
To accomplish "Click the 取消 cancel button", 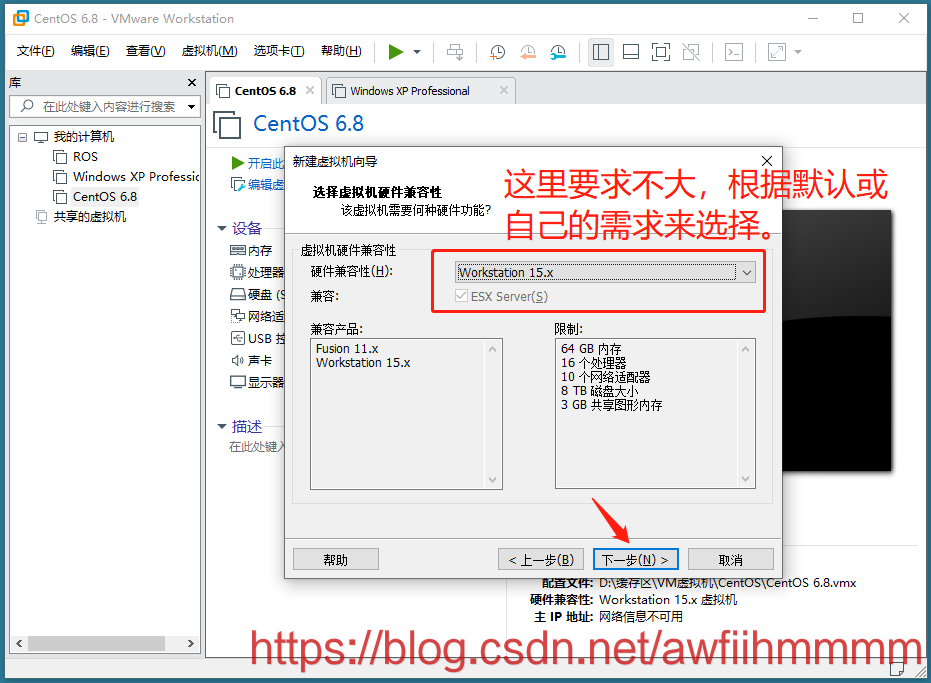I will click(x=730, y=559).
